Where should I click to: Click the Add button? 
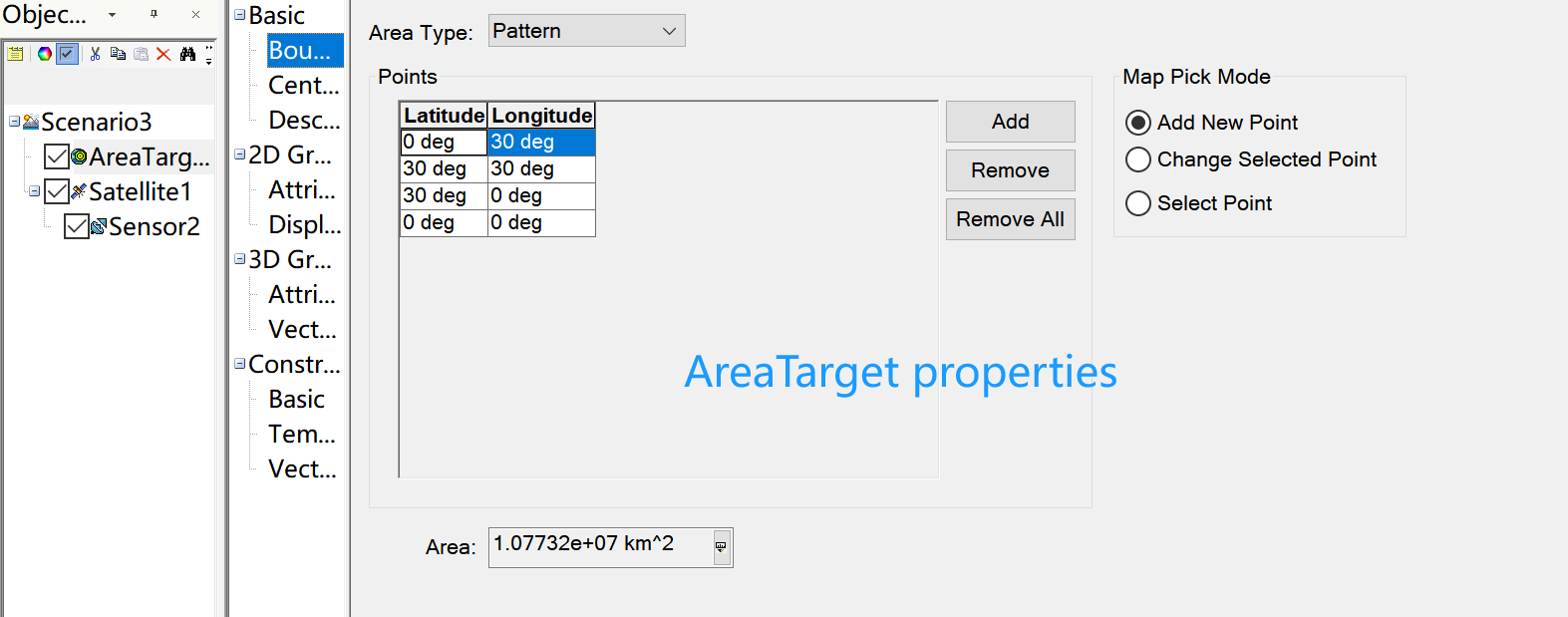pyautogui.click(x=1010, y=122)
